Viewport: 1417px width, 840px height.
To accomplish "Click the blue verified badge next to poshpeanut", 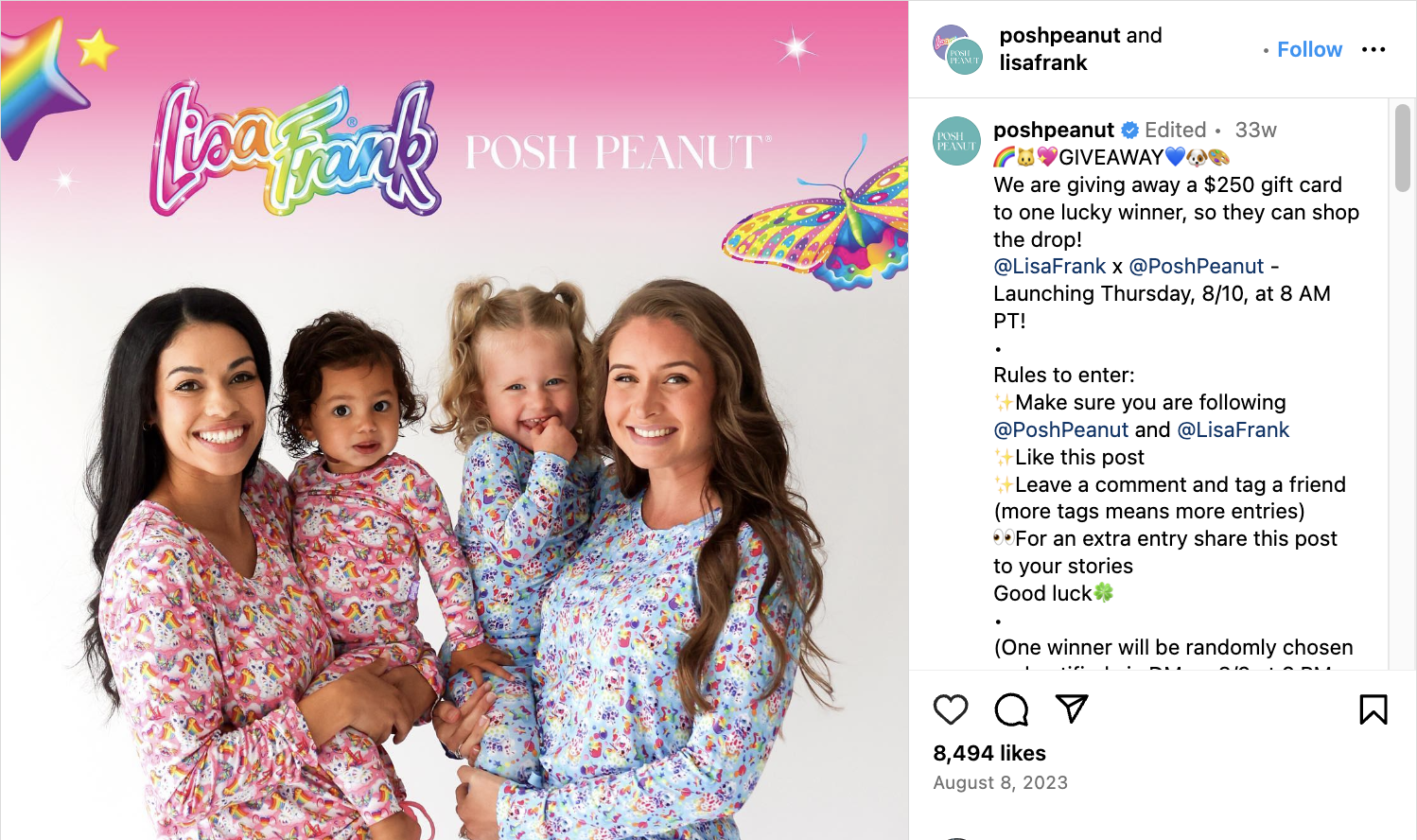I will (x=1130, y=131).
